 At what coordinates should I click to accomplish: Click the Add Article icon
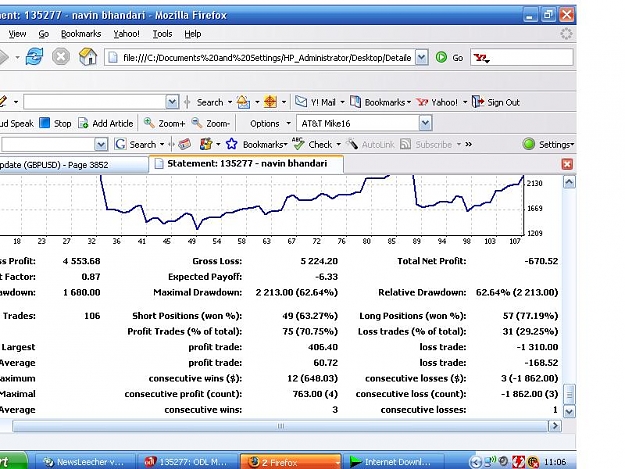pos(83,123)
